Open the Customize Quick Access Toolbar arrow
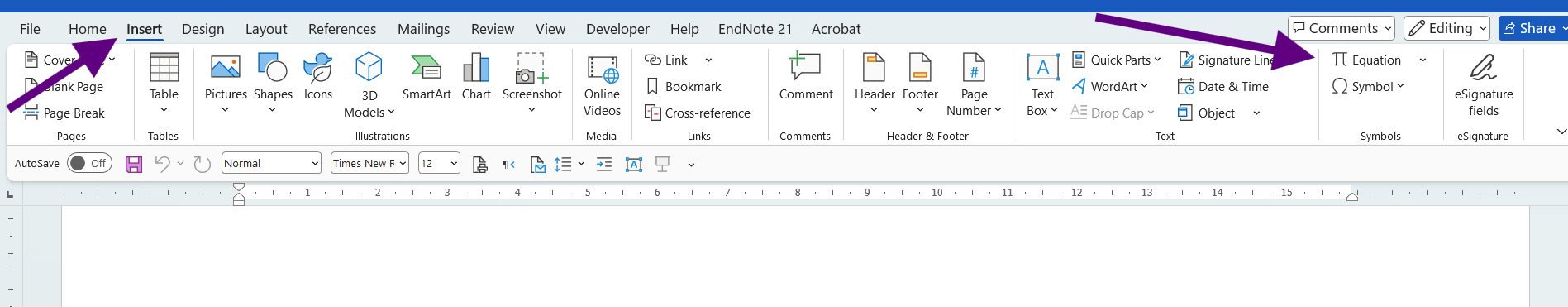The image size is (1568, 307). point(691,164)
